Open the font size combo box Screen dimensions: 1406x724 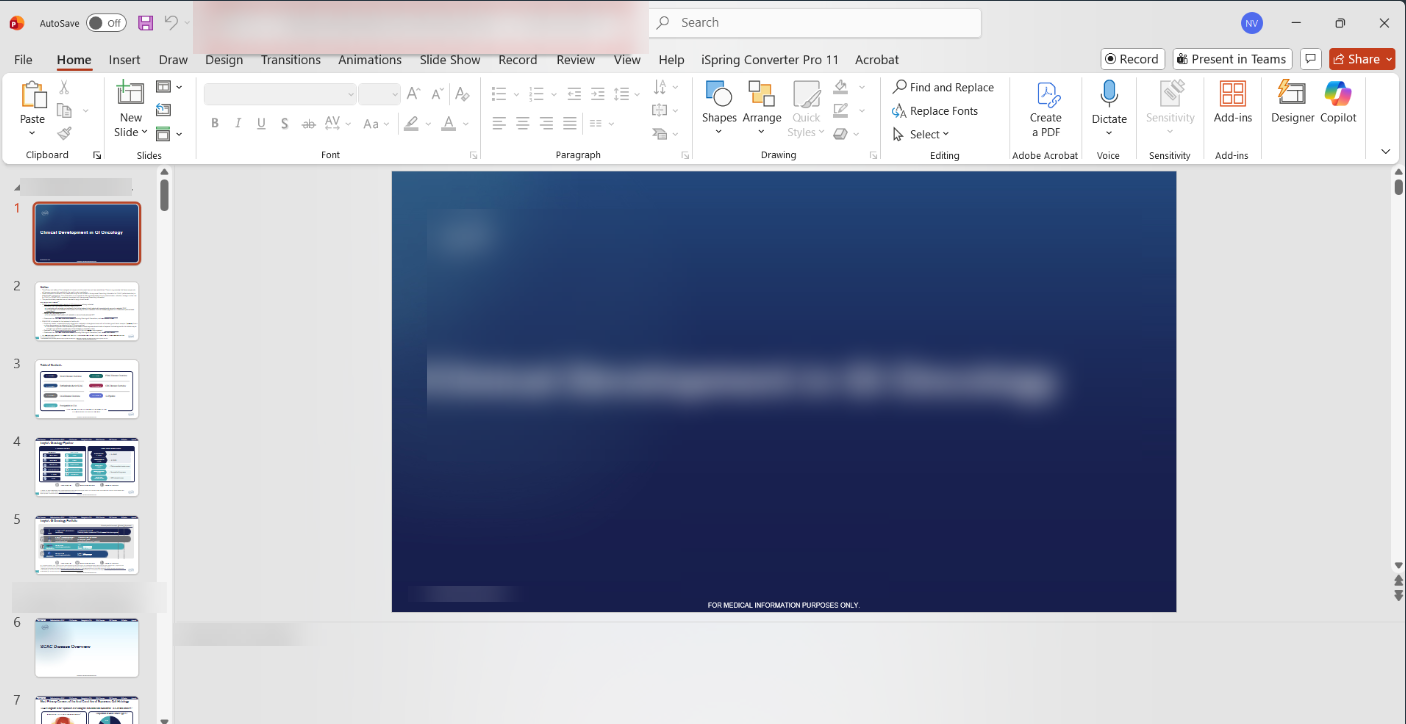379,94
